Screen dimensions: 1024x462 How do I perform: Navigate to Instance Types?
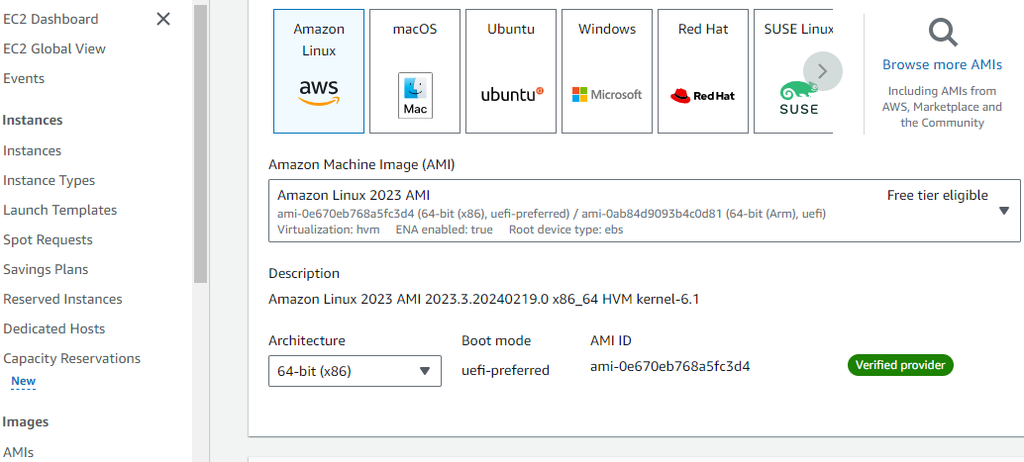[x=49, y=181]
